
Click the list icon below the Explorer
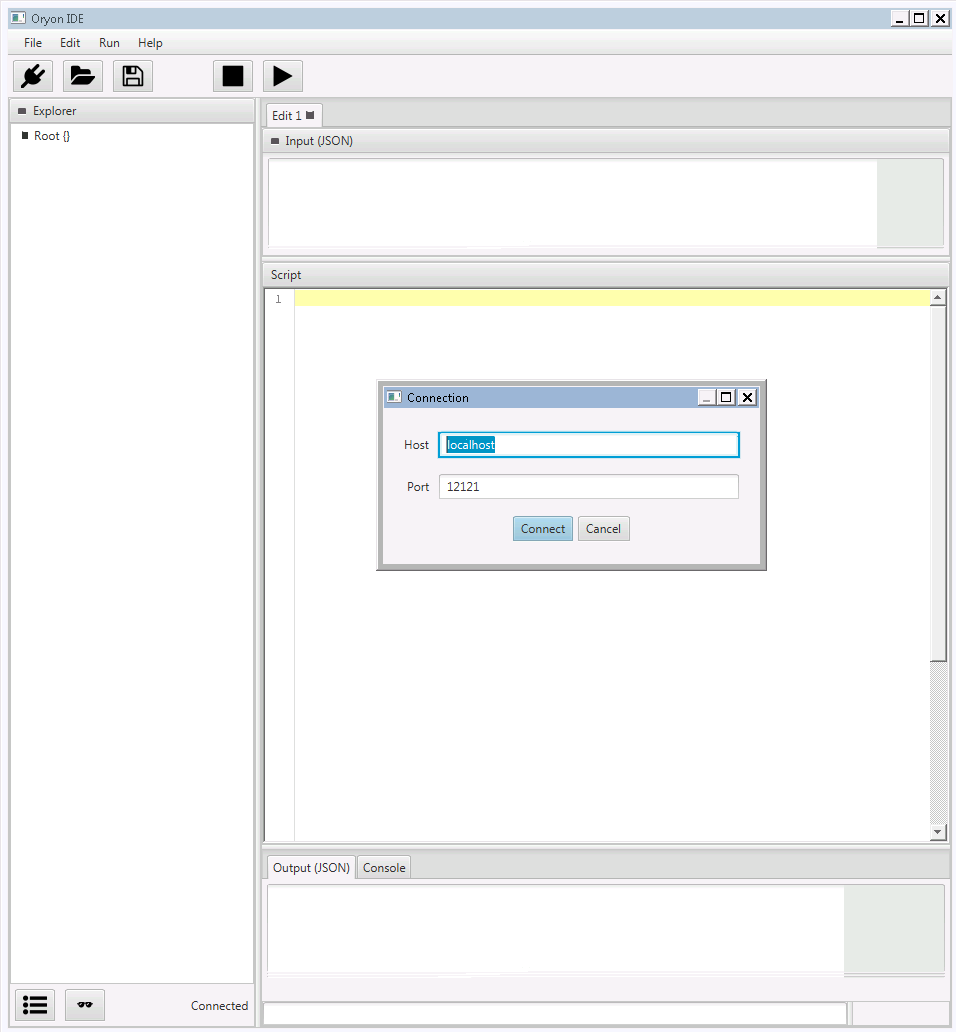click(x=35, y=1005)
